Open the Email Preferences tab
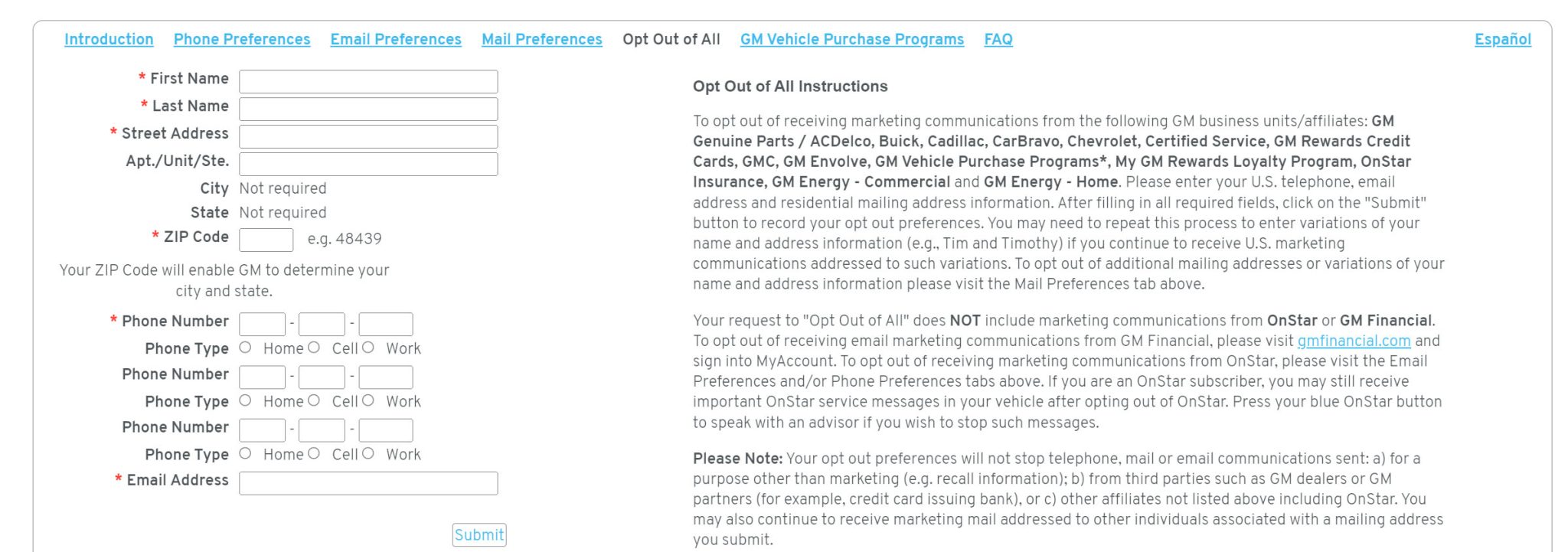The width and height of the screenshot is (1568, 552). tap(395, 39)
